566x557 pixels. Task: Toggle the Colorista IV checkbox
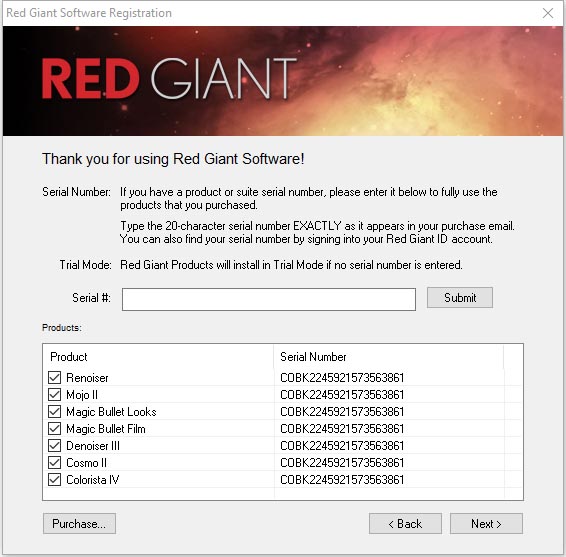pos(54,479)
